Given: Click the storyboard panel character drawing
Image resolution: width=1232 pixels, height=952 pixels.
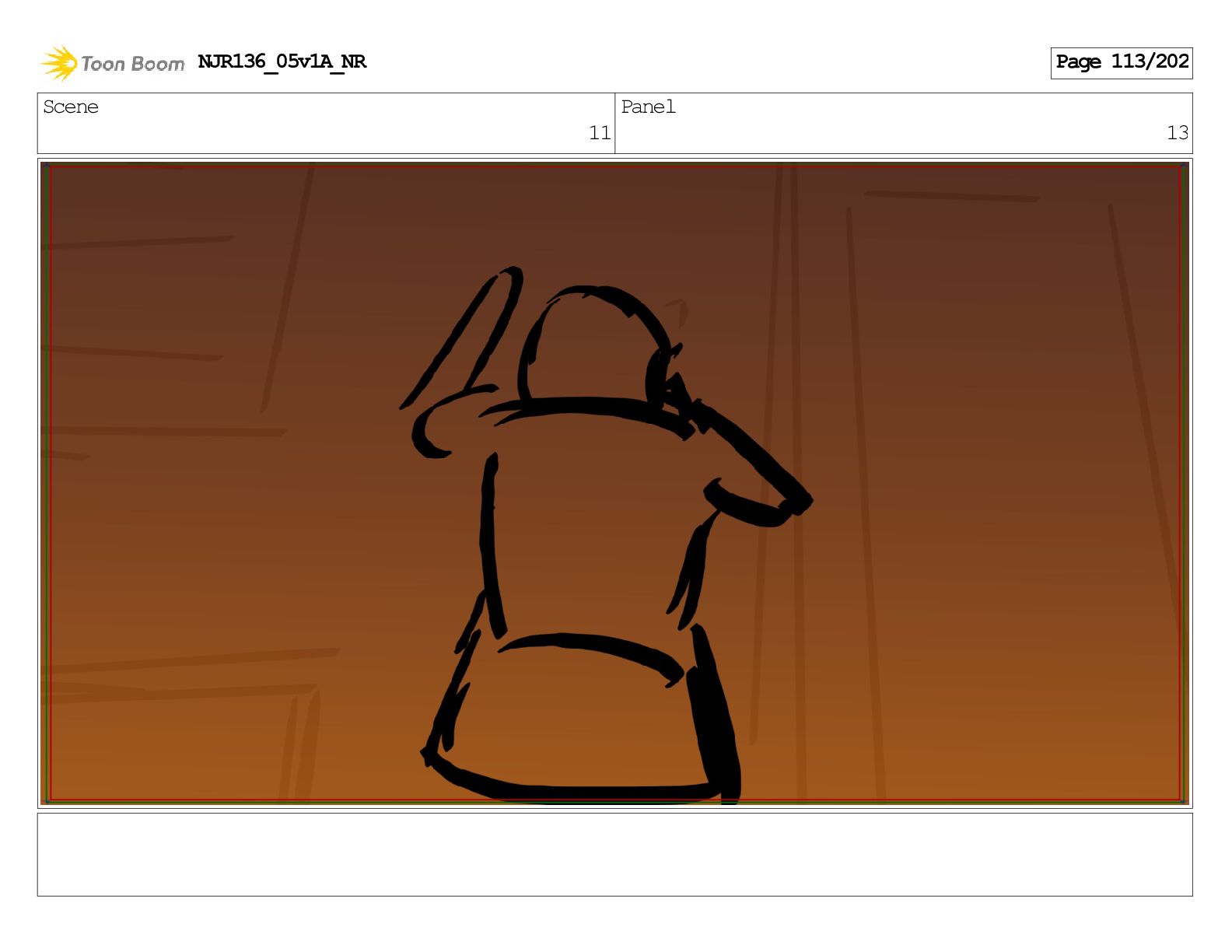Looking at the screenshot, I should pos(607,535).
